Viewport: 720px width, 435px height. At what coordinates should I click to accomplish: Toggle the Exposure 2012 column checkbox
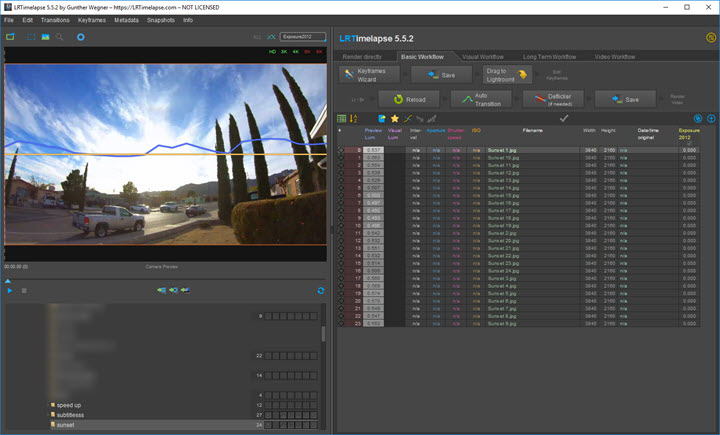click(x=689, y=142)
